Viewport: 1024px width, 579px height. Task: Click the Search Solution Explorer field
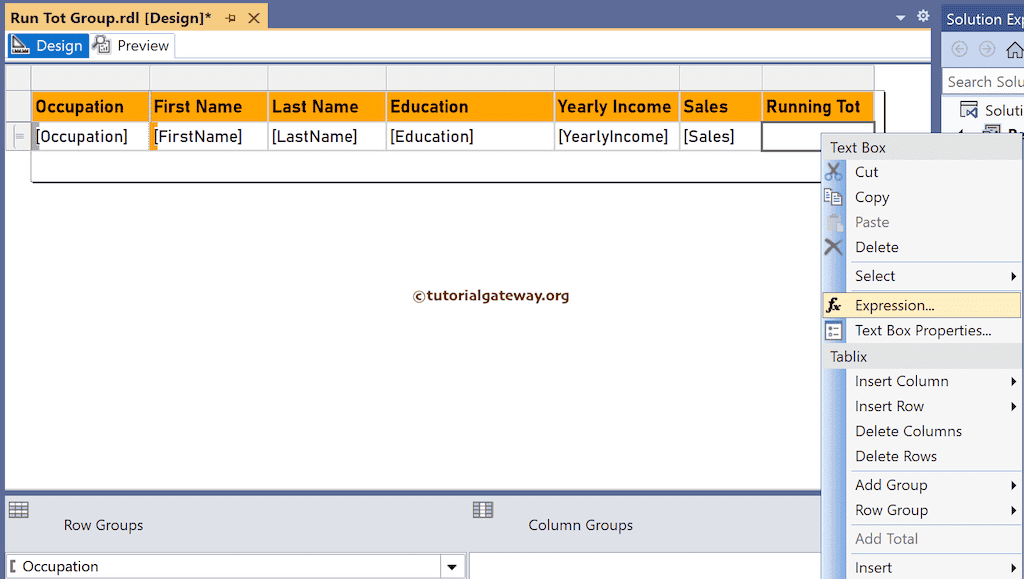tap(982, 81)
